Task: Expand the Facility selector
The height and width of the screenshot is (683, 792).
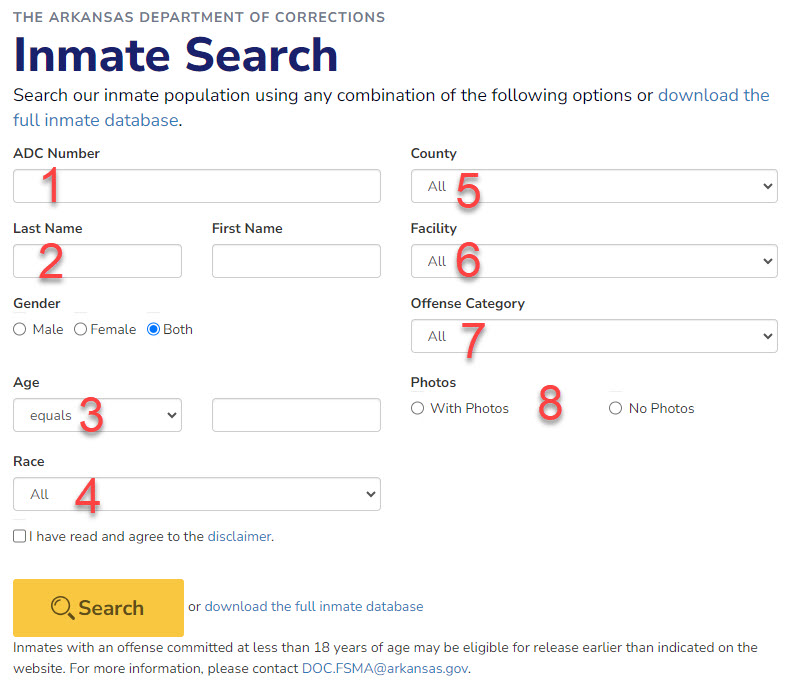Action: 594,261
